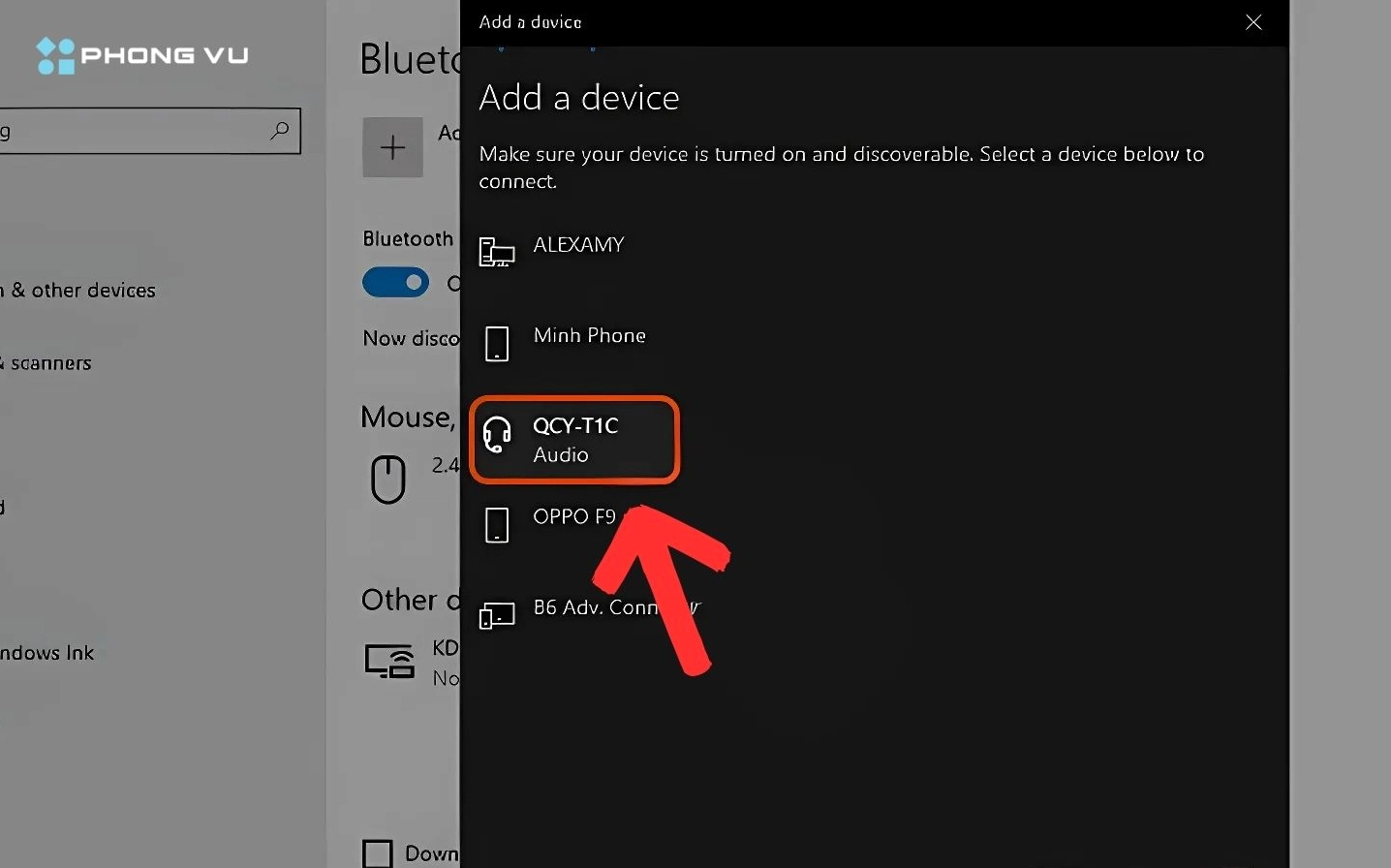Click the phone icon beside Minh Phone
1391x868 pixels.
pos(496,343)
